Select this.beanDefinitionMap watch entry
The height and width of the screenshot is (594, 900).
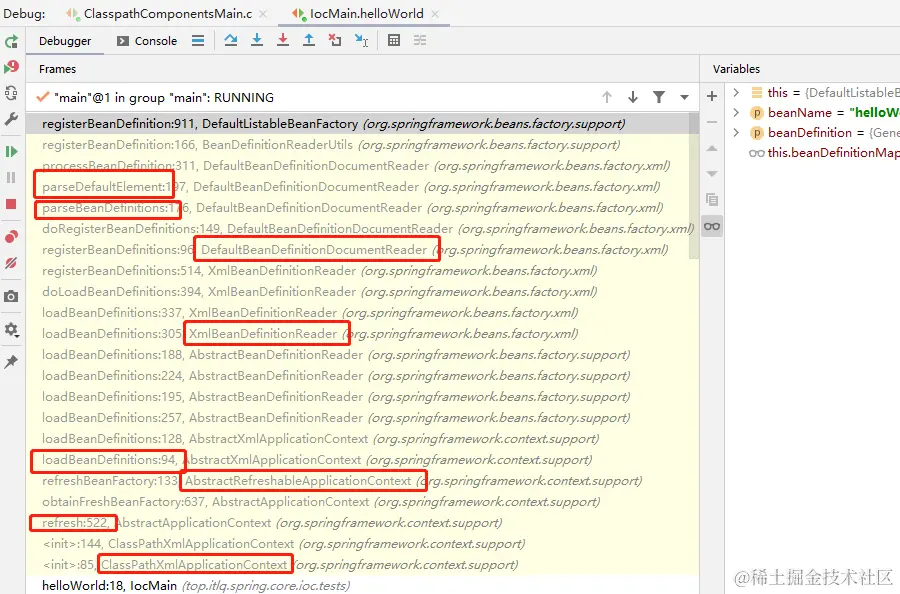tap(824, 153)
